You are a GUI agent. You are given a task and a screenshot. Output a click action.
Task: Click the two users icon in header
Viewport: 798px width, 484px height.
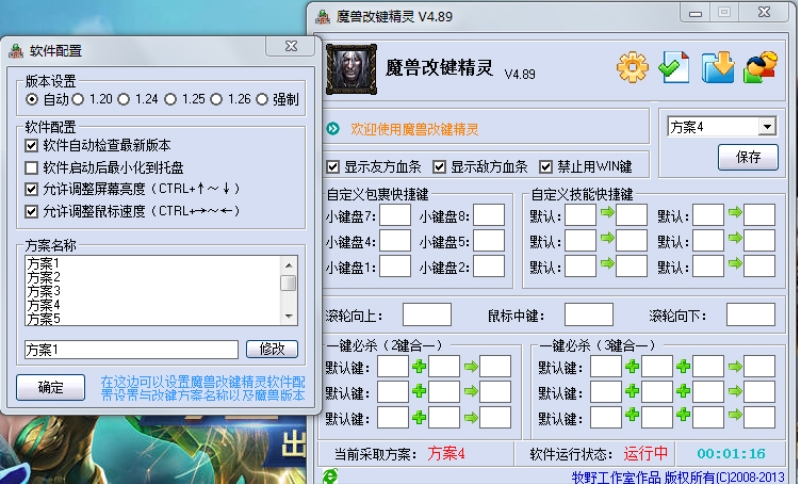point(760,67)
